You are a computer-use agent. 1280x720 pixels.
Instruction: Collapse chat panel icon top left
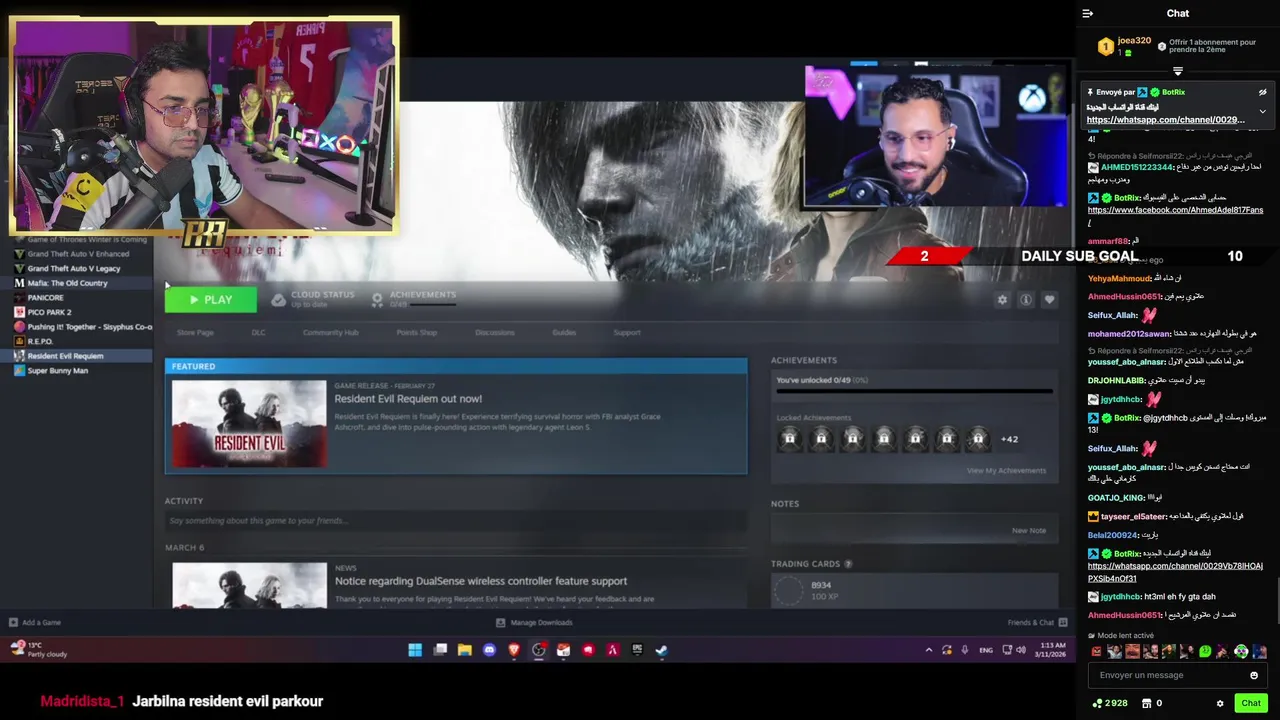point(1088,13)
